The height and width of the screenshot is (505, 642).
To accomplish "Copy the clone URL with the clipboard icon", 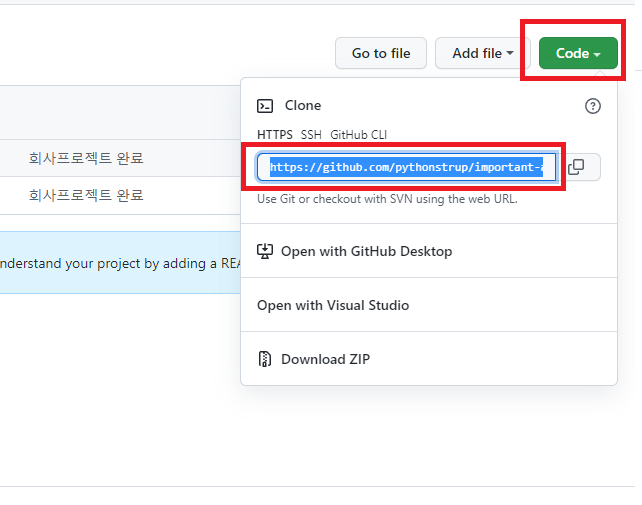I will pyautogui.click(x=576, y=167).
